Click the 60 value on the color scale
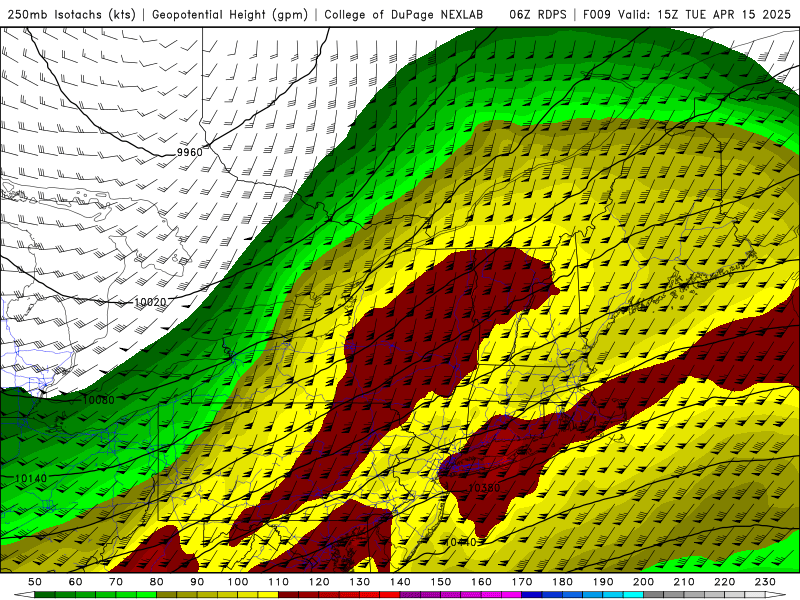The width and height of the screenshot is (800, 600). tap(75, 582)
